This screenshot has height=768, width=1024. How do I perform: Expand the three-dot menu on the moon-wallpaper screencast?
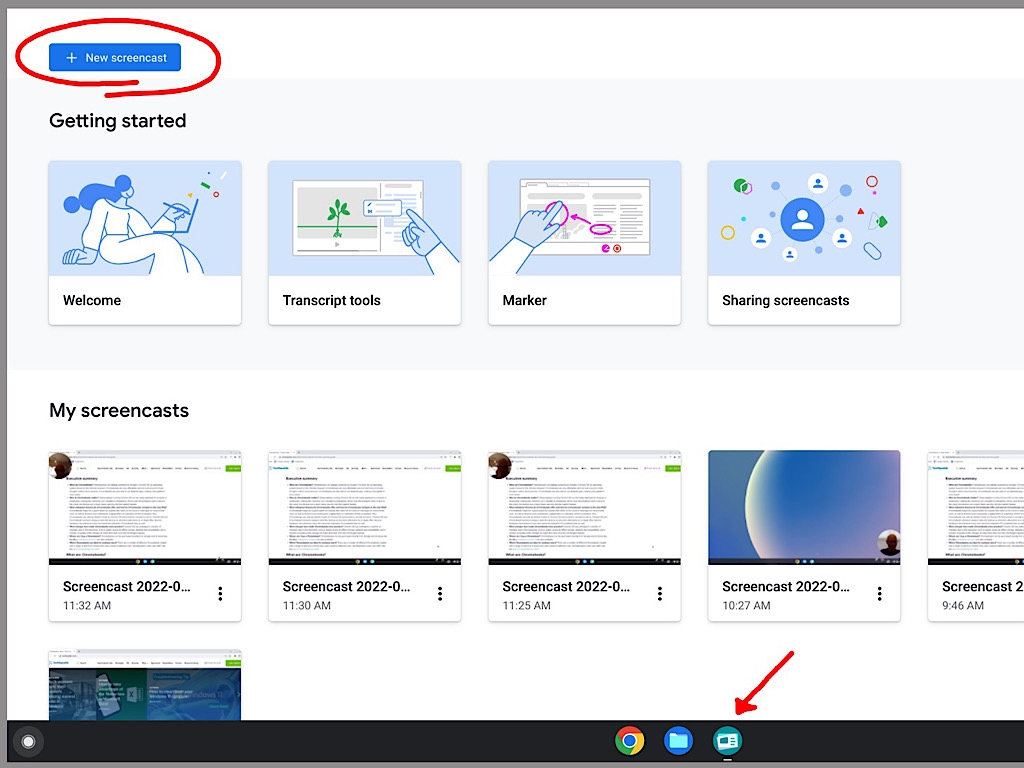point(879,593)
